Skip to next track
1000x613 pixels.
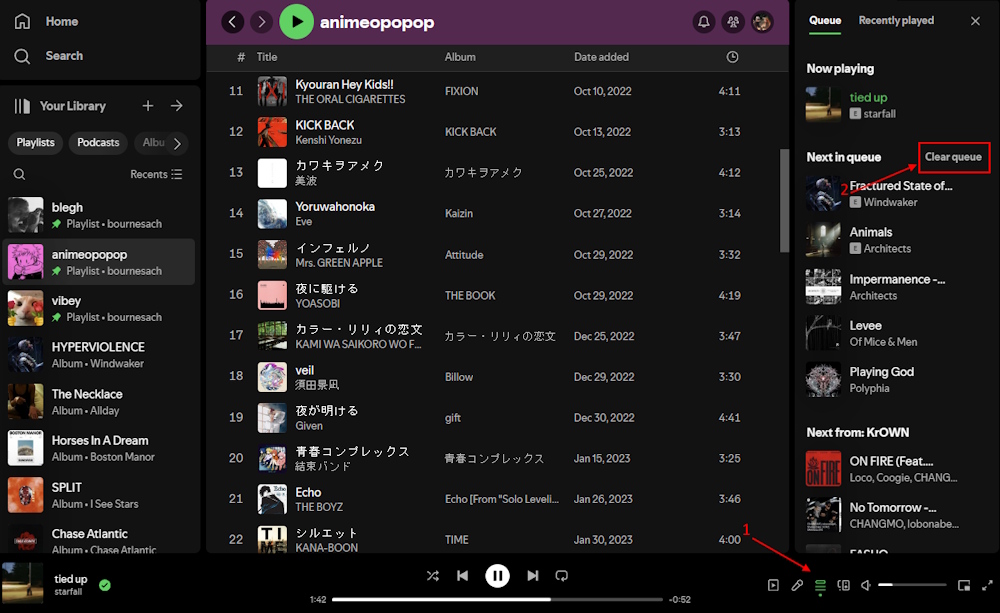(533, 576)
